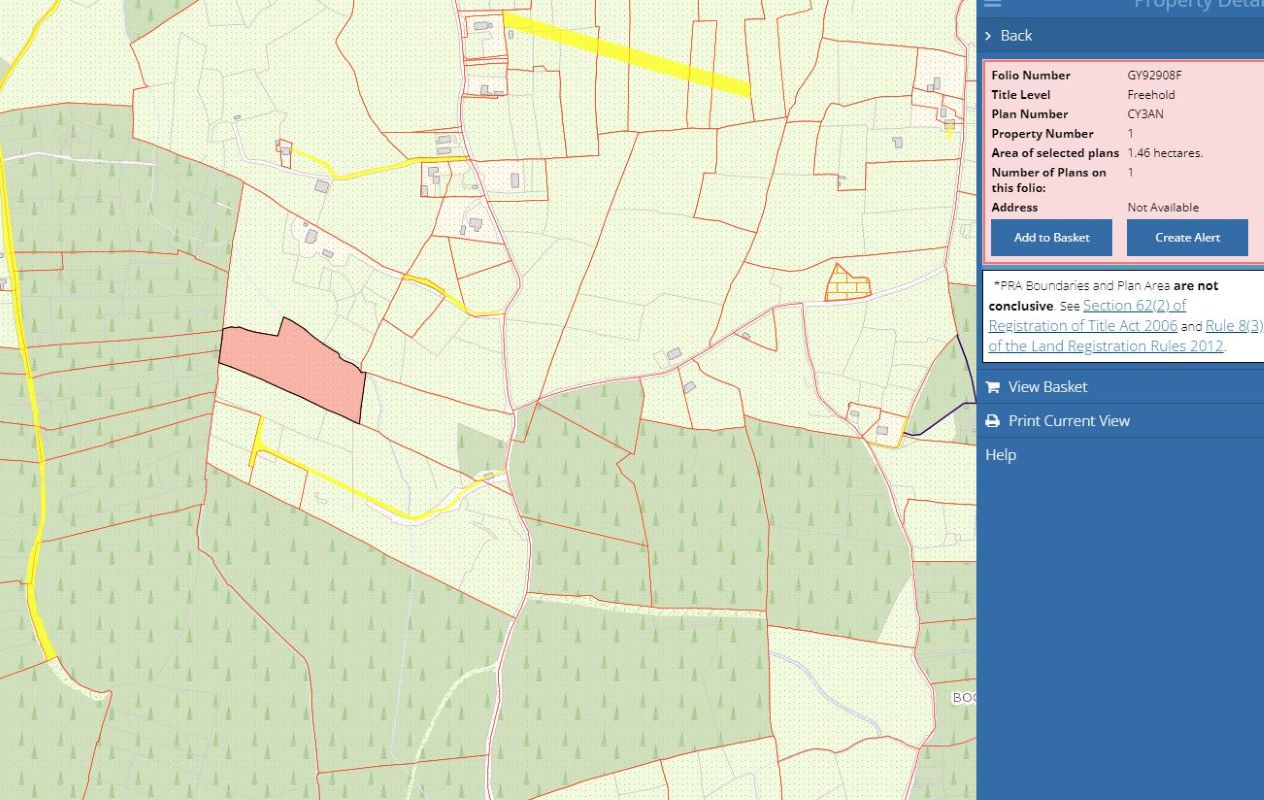This screenshot has height=800, width=1264.
Task: Click the plan number value CY3AN
Action: tap(1145, 114)
